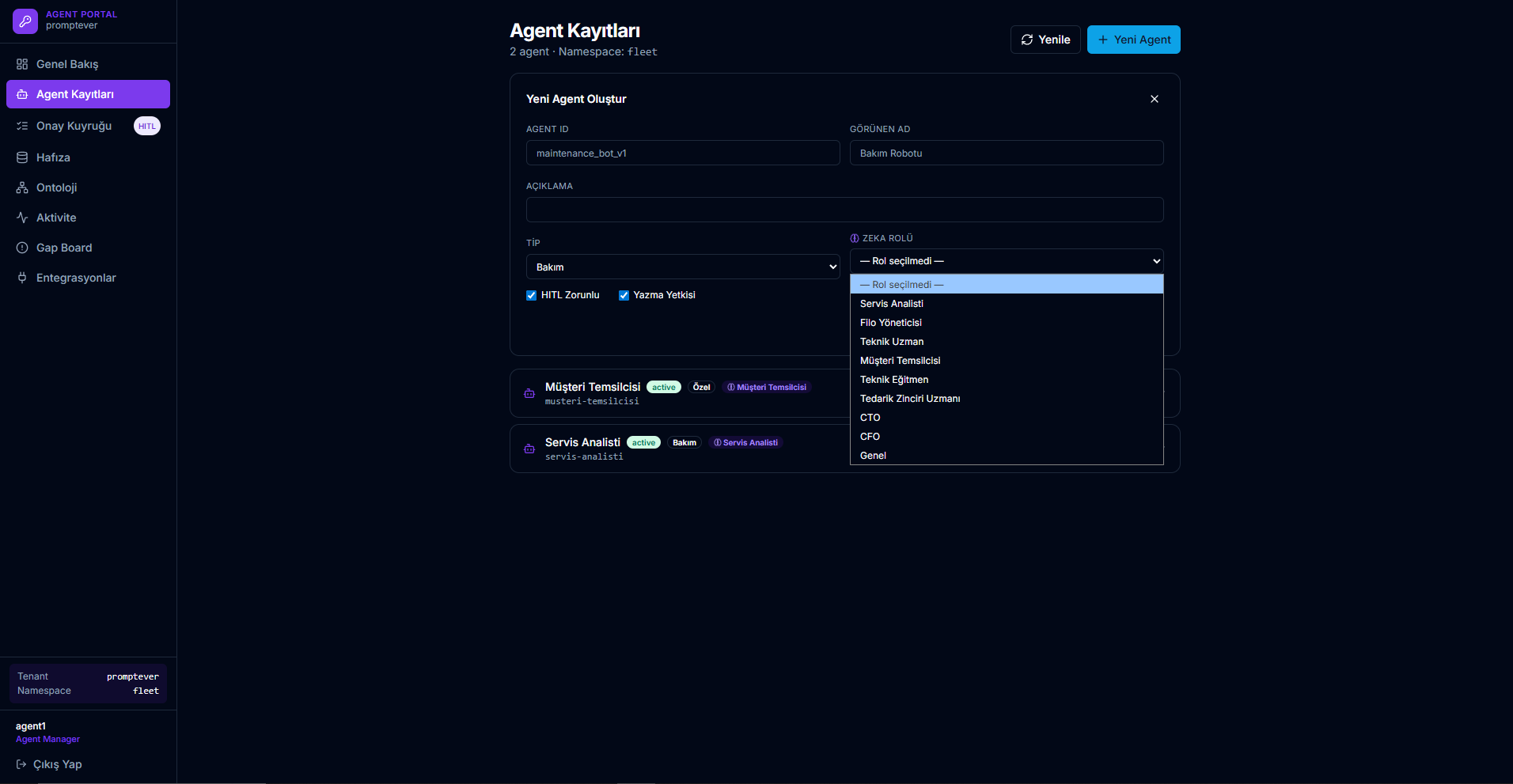Click the Entegrasyonlar plug icon

22,278
